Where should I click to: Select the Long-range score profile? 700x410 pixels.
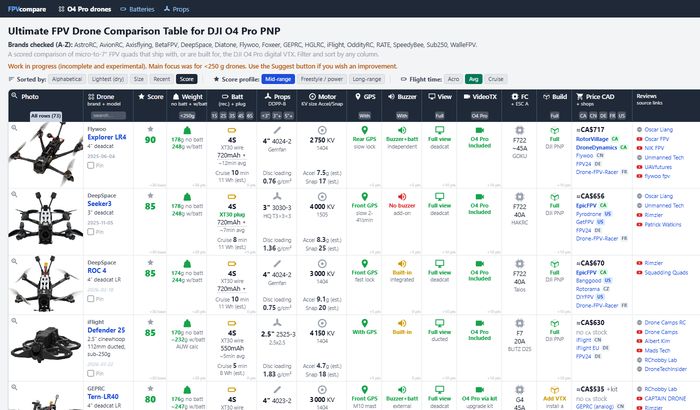[367, 79]
